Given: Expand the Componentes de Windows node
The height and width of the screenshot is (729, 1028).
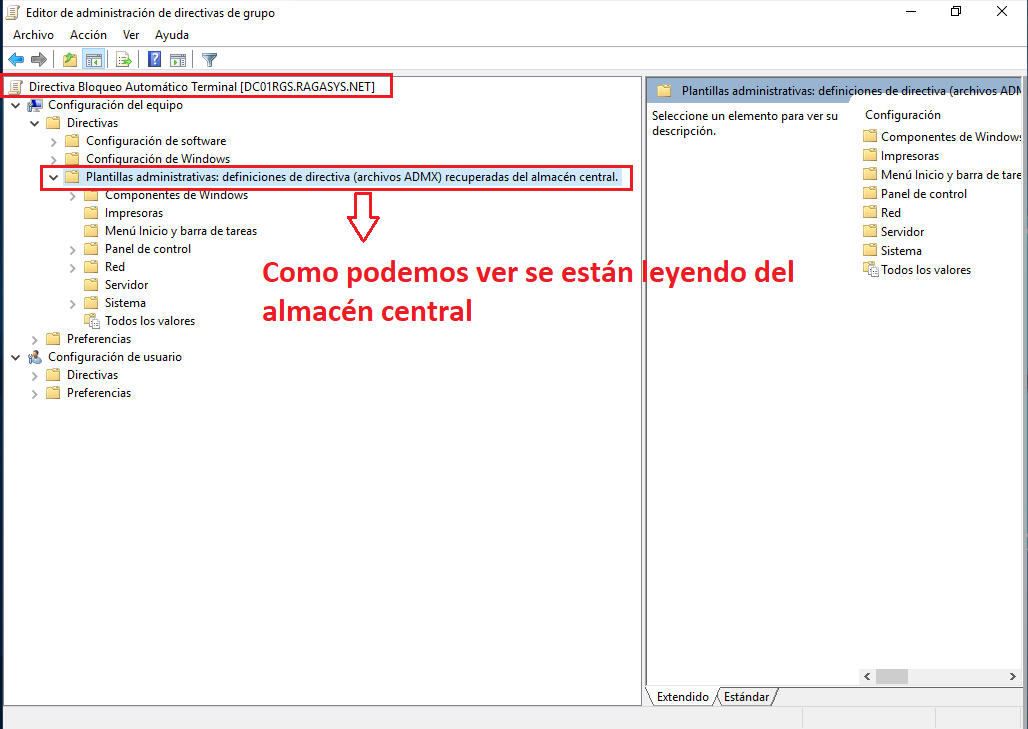Looking at the screenshot, I should [71, 195].
